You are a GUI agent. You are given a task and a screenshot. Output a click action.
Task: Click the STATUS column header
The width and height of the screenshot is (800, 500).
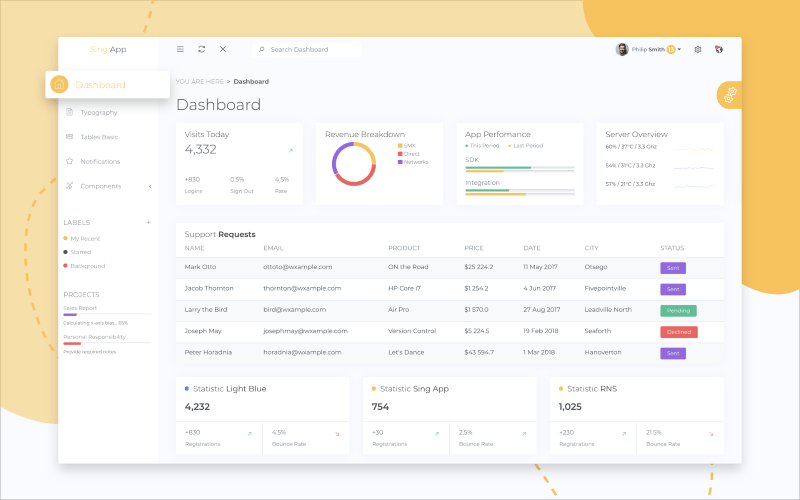672,248
